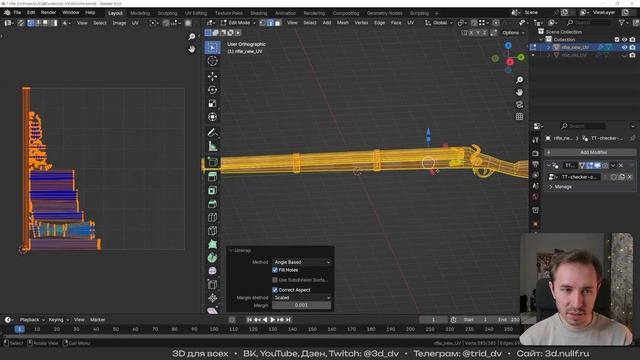The width and height of the screenshot is (640, 360).
Task: Select the Select Box tool in the 3D viewport
Action: [x=212, y=48]
